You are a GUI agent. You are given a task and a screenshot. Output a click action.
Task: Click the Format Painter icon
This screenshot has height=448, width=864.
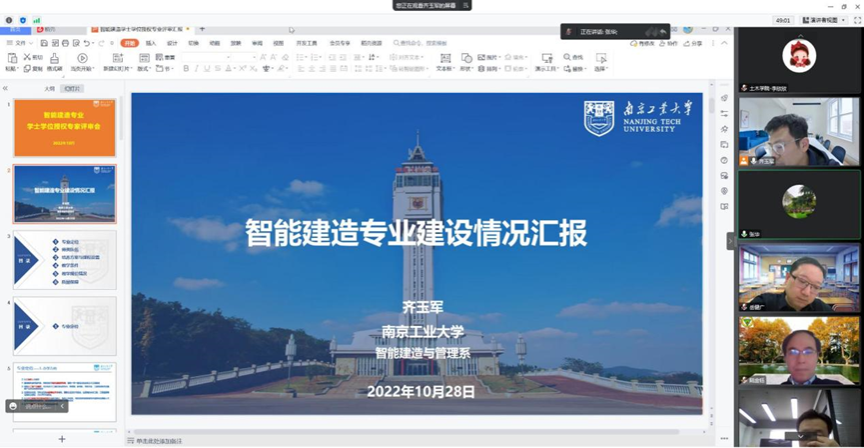pos(54,61)
